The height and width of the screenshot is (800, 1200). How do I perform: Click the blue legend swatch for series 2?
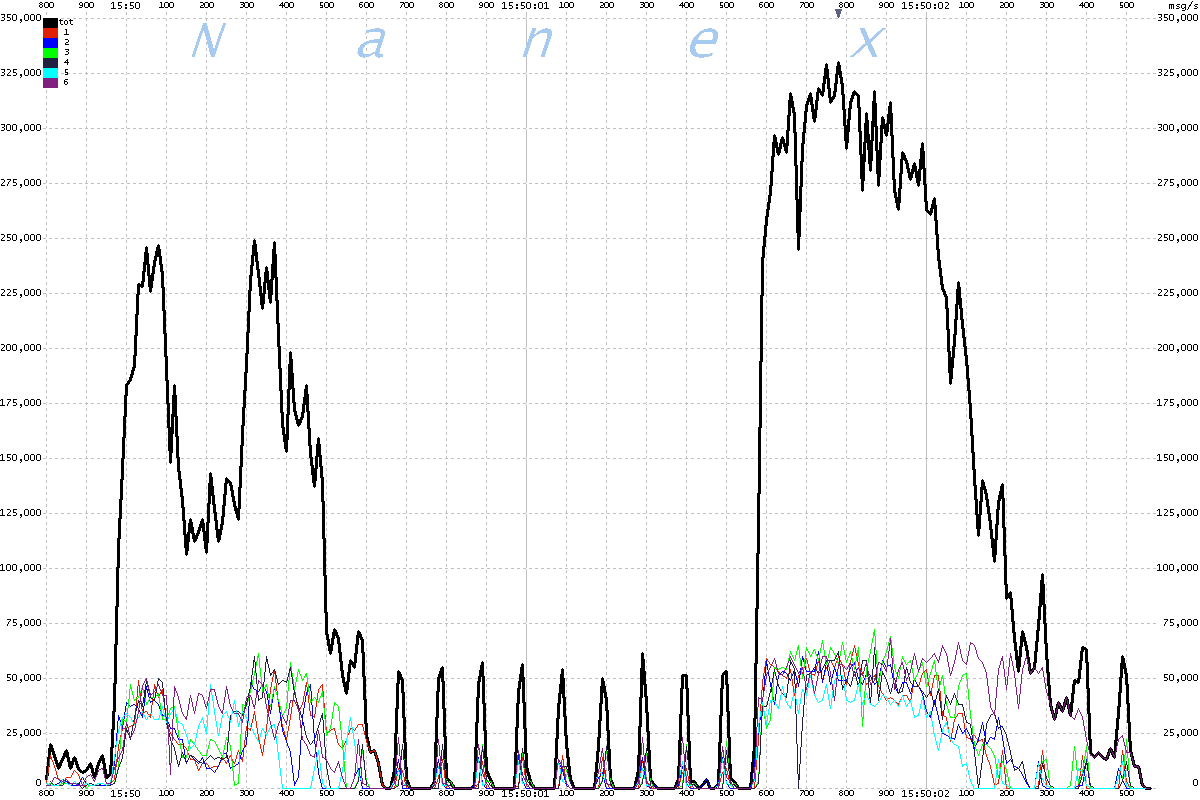[x=51, y=42]
